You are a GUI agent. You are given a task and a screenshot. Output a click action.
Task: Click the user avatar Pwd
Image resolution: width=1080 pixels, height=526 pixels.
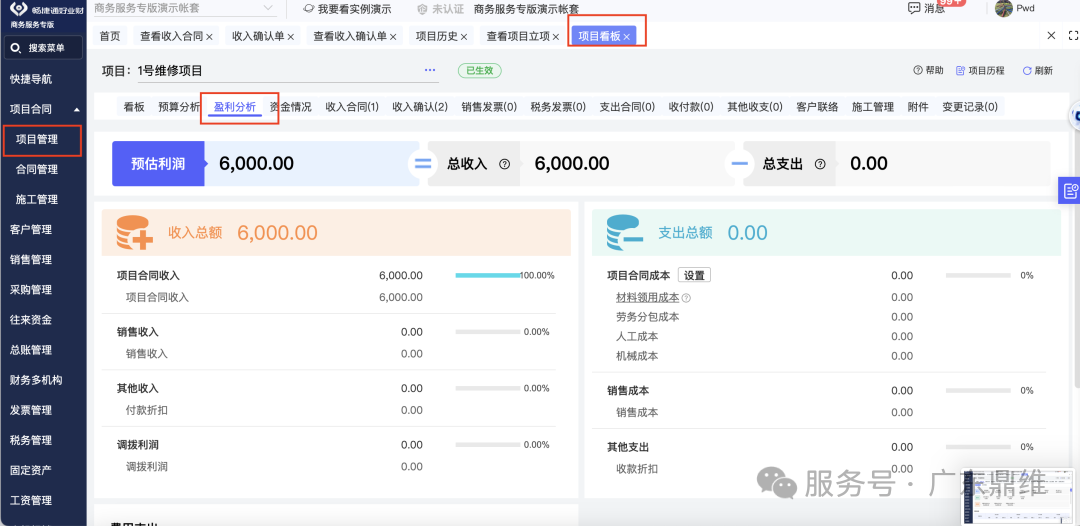(1004, 8)
